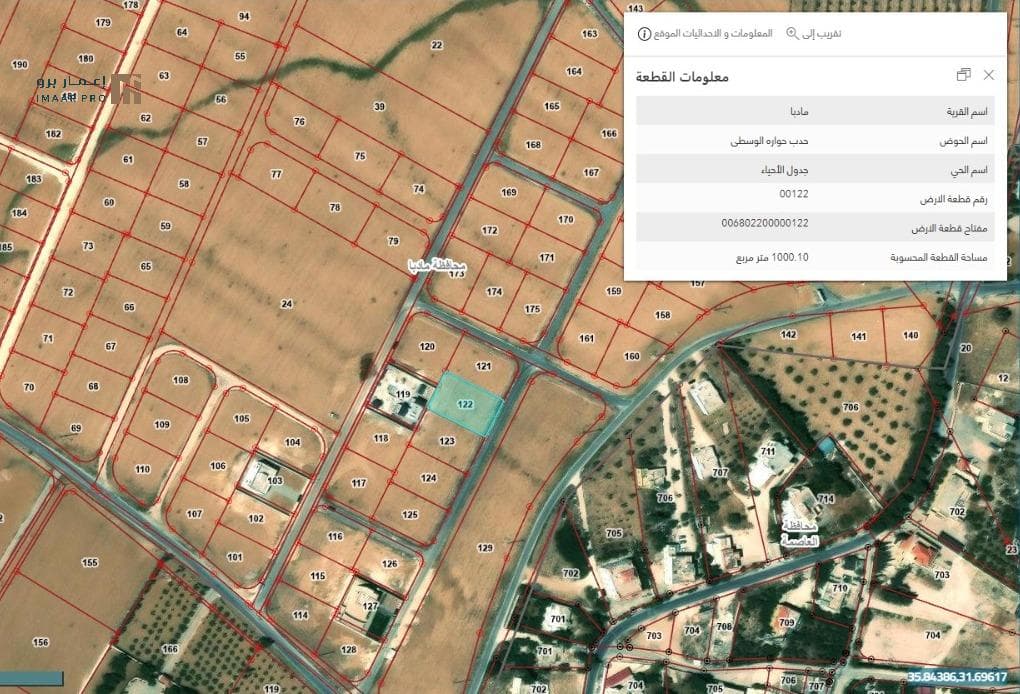Click the محافظة العاصمة map label

tap(799, 533)
